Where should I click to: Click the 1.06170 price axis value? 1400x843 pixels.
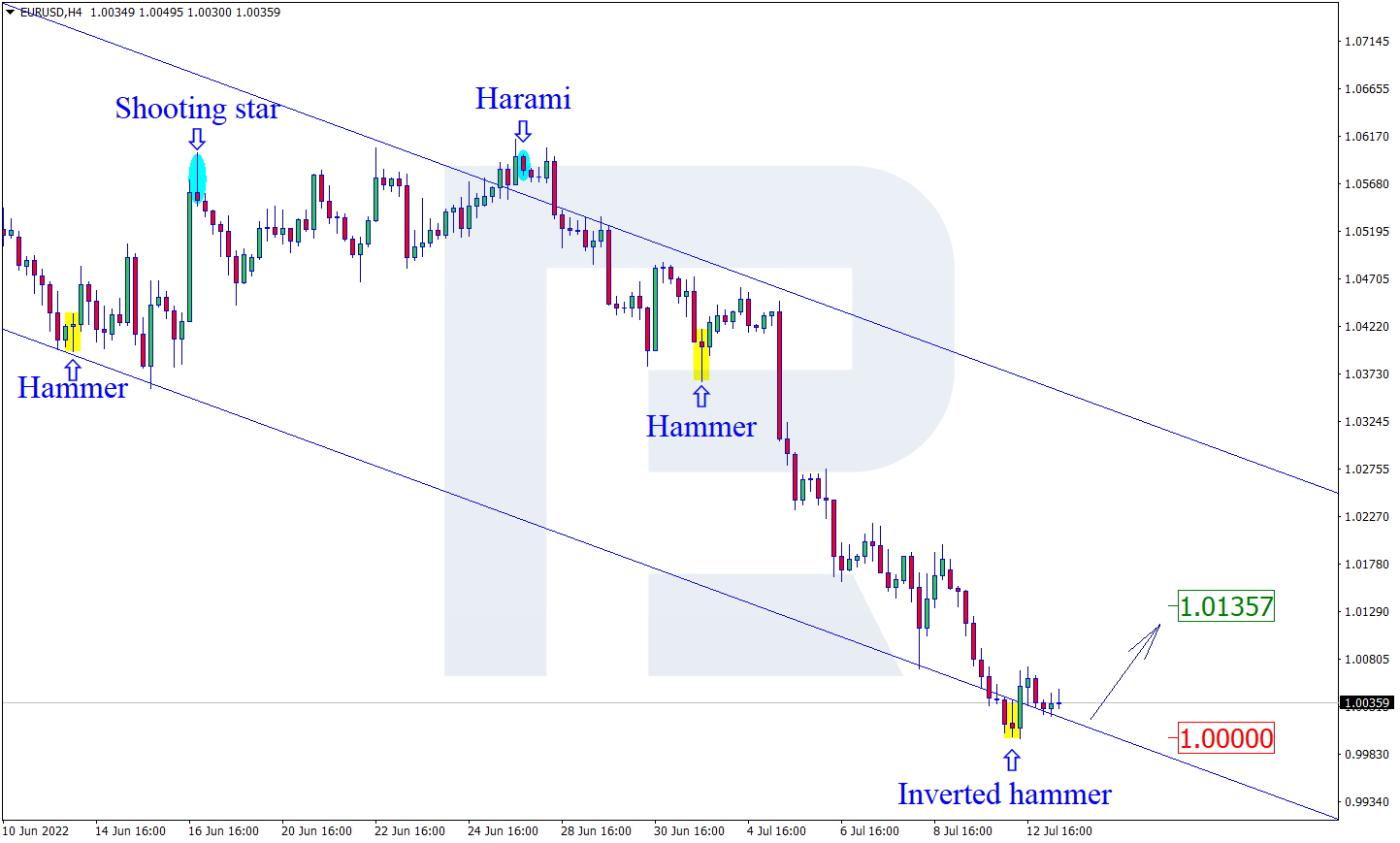1366,137
